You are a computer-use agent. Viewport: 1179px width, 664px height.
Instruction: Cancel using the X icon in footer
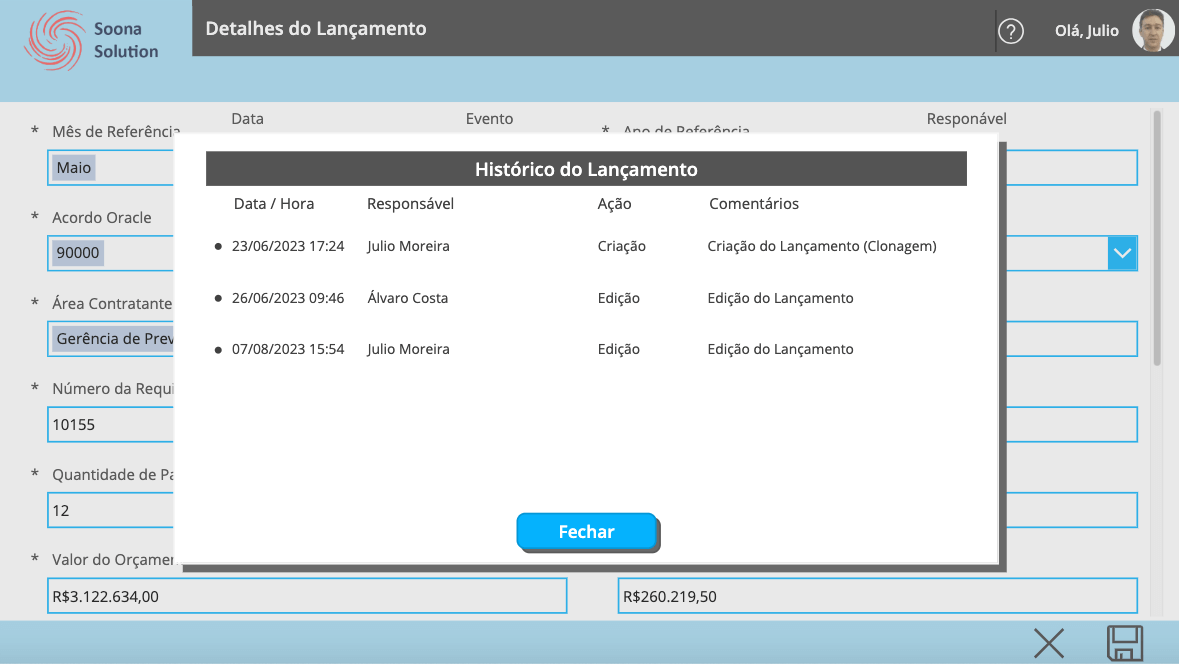[1048, 643]
